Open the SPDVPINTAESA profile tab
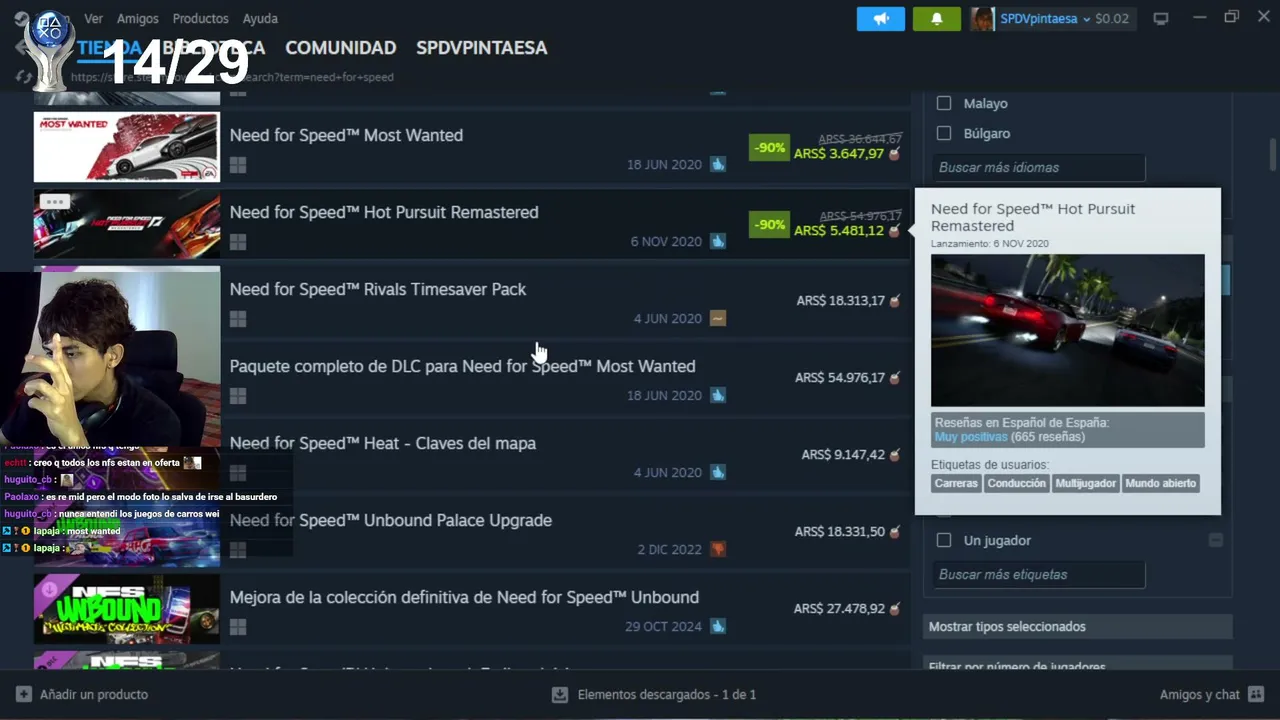 [x=482, y=48]
